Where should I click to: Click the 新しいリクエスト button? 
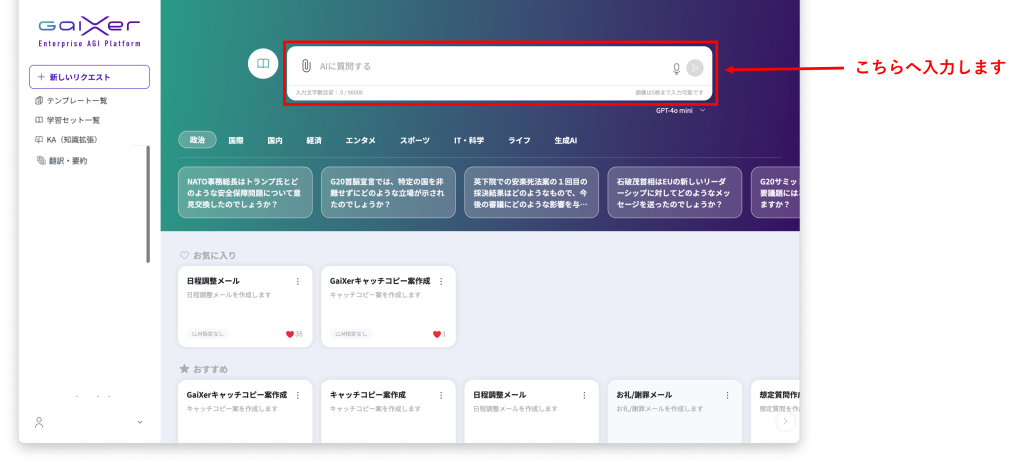click(x=89, y=77)
